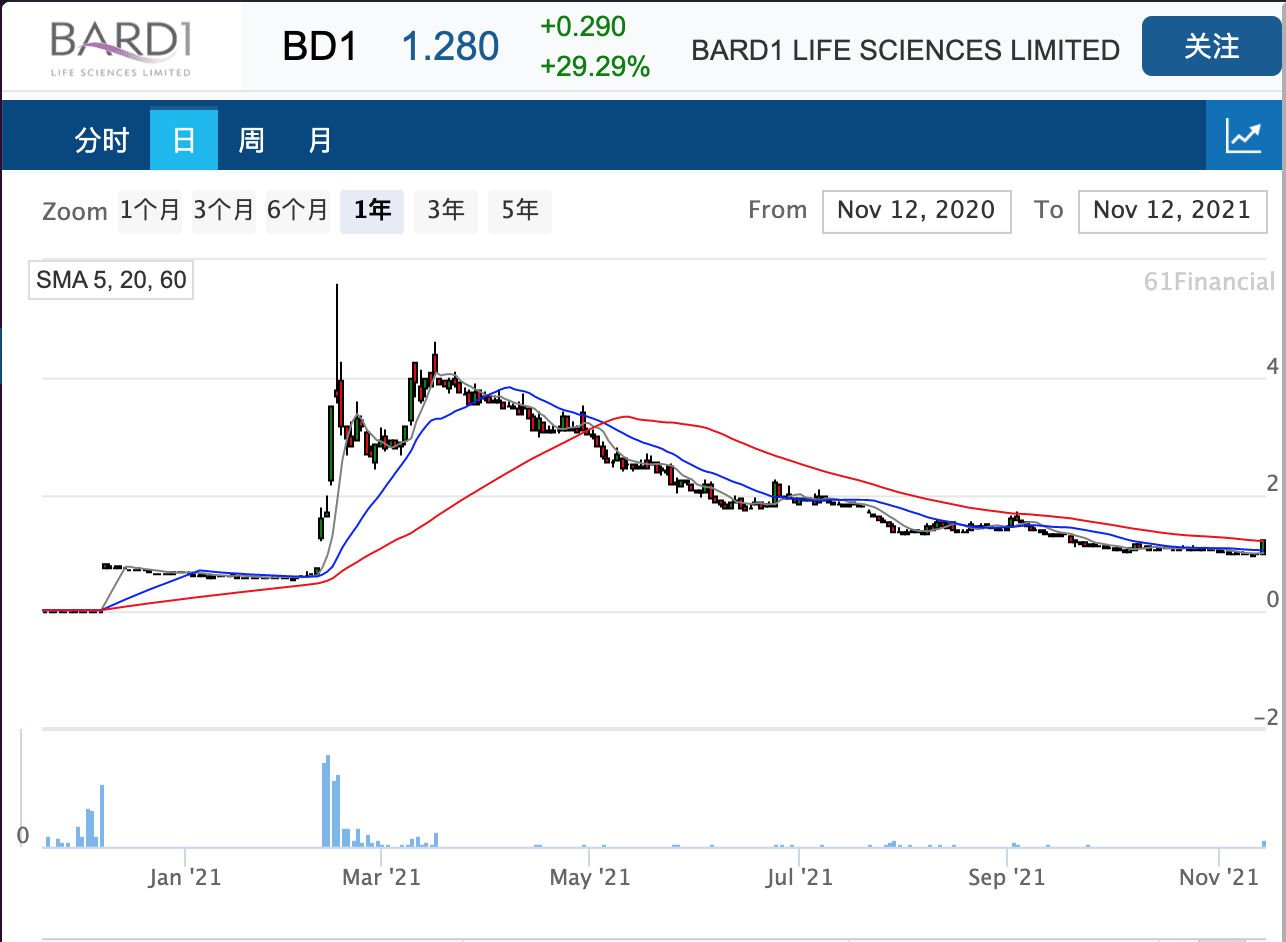
Task: Set zoom range to 6个月
Action: click(x=298, y=210)
